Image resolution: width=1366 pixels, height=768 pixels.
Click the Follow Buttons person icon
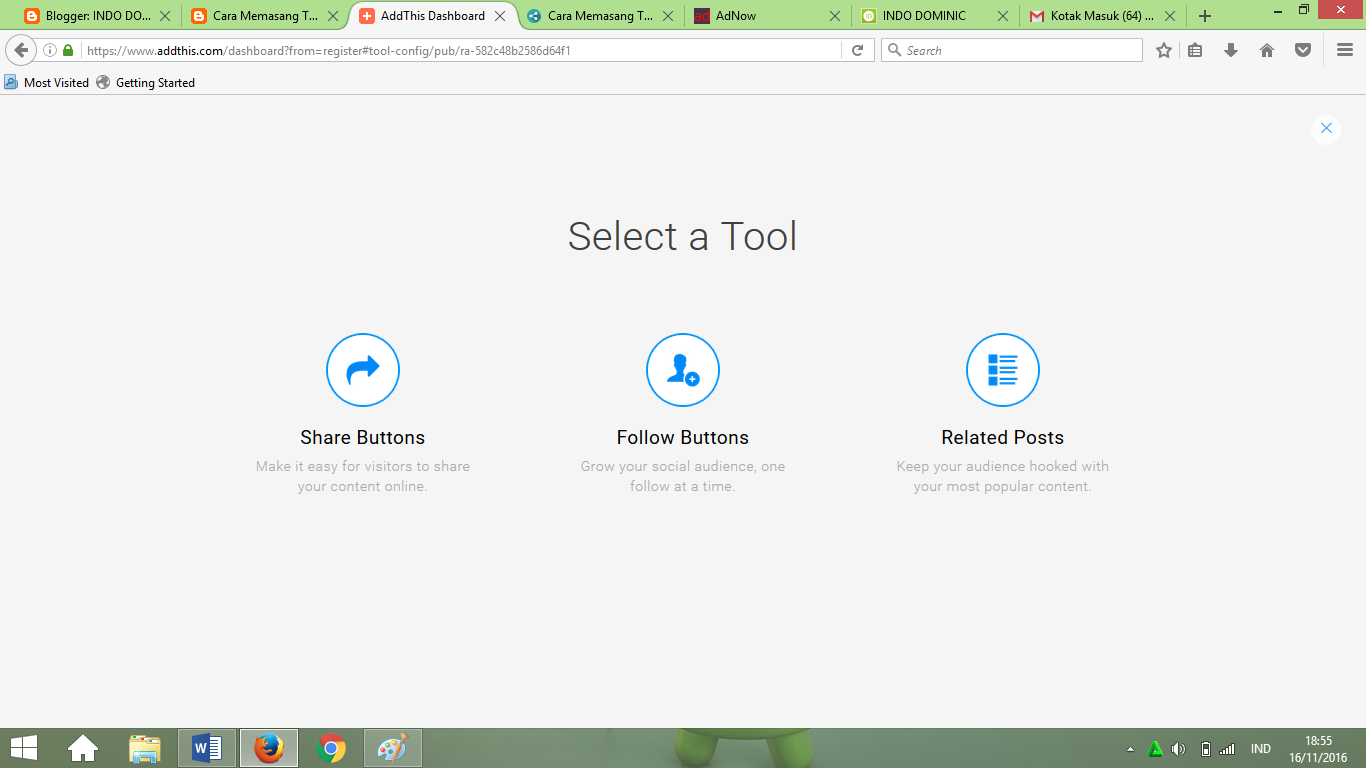click(683, 370)
